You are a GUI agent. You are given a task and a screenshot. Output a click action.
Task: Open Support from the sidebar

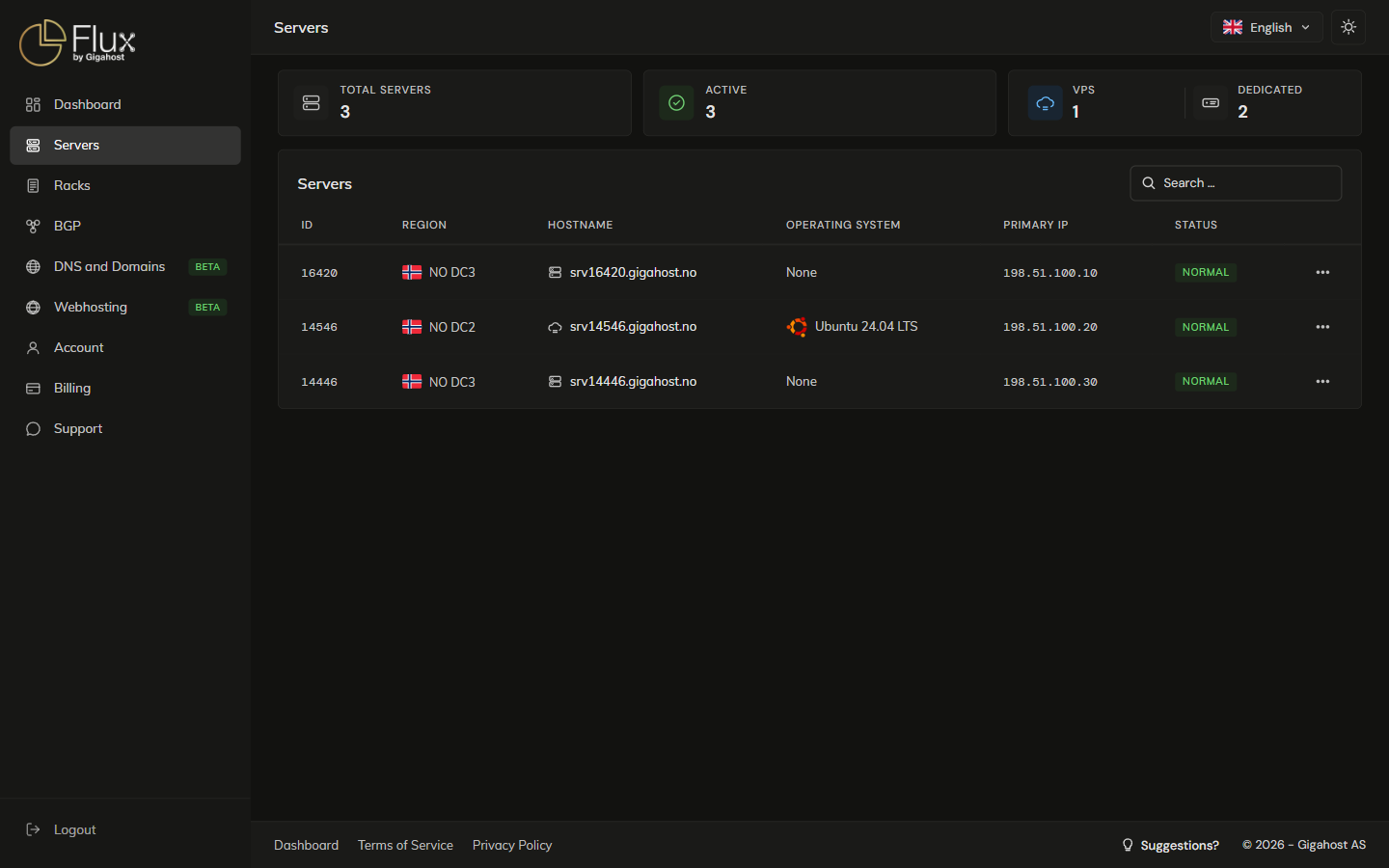[125, 428]
